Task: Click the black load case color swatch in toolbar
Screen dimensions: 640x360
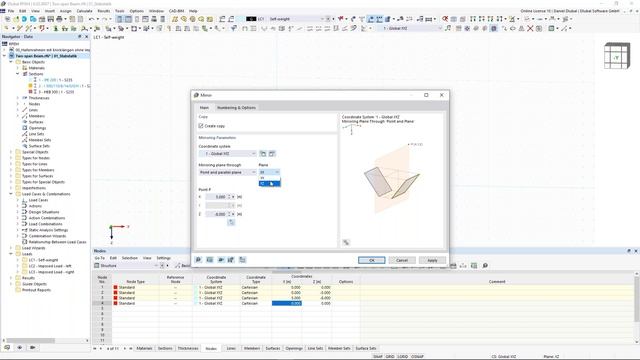Action: coord(251,19)
